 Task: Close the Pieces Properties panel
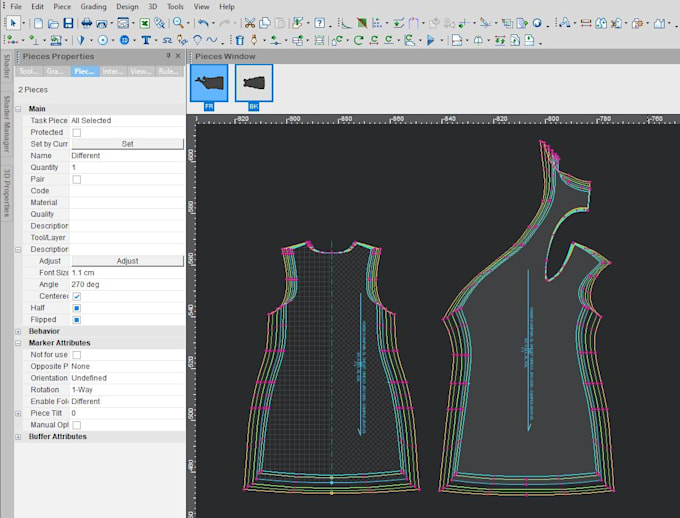point(178,56)
